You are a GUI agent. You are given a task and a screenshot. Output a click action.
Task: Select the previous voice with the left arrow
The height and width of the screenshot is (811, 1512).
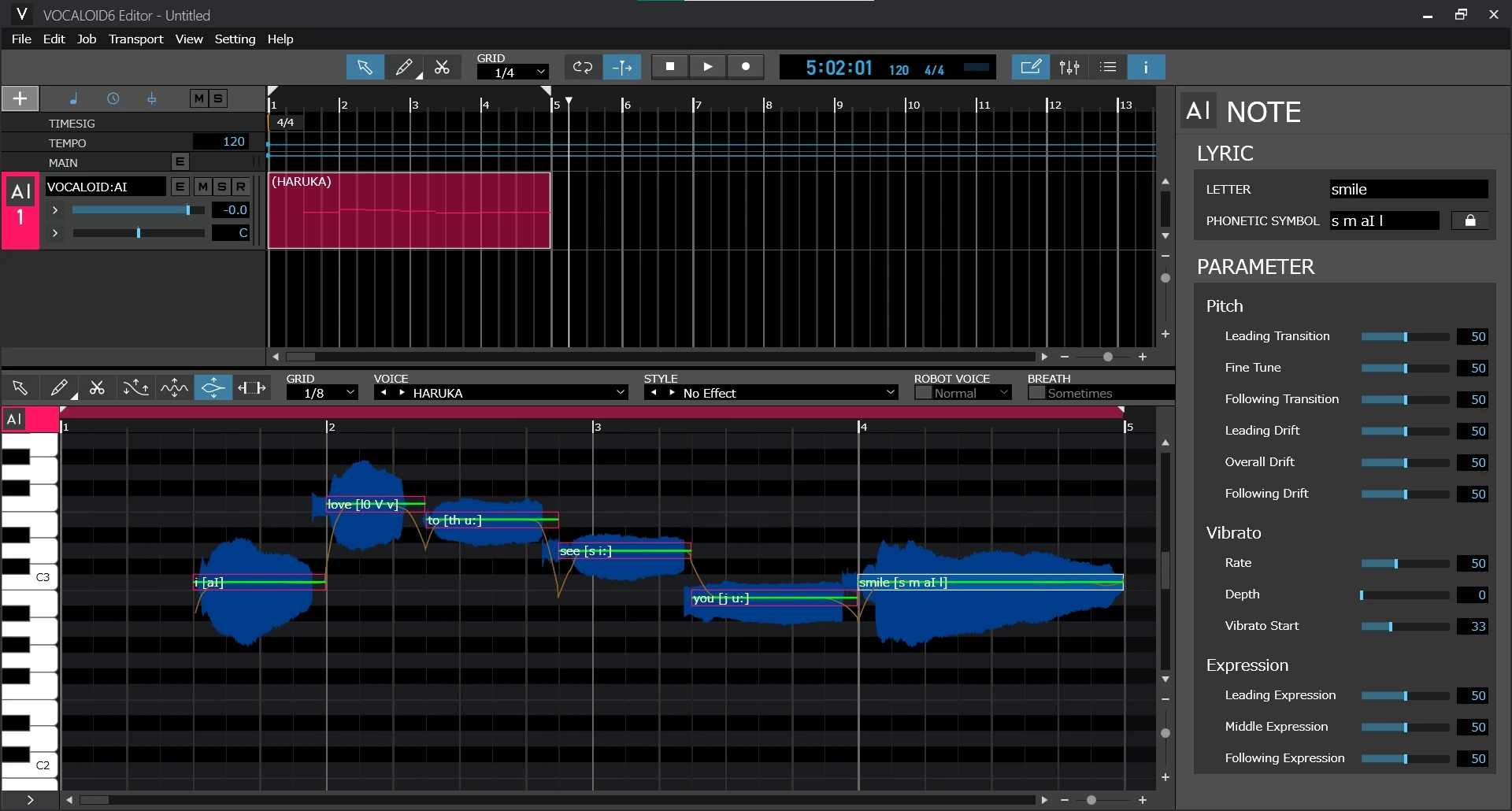click(x=384, y=393)
